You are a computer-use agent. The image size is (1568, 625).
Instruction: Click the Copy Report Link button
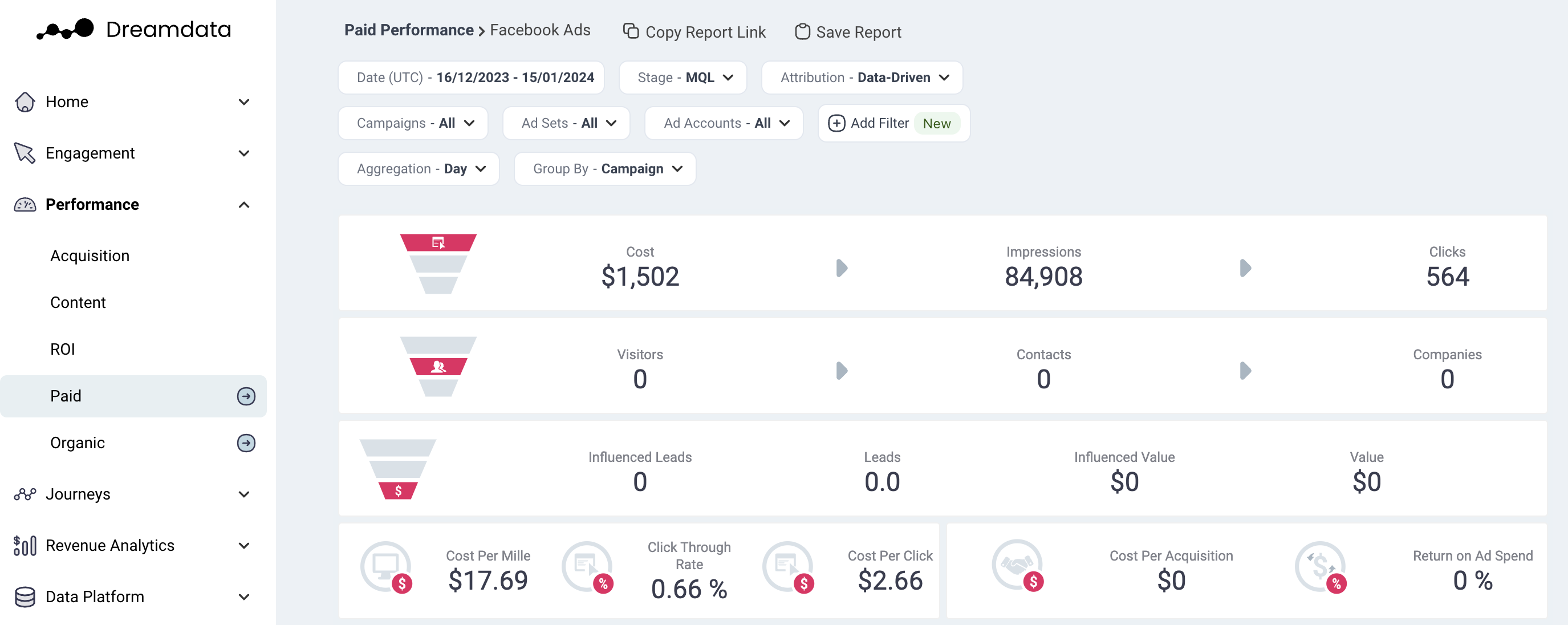(x=694, y=31)
